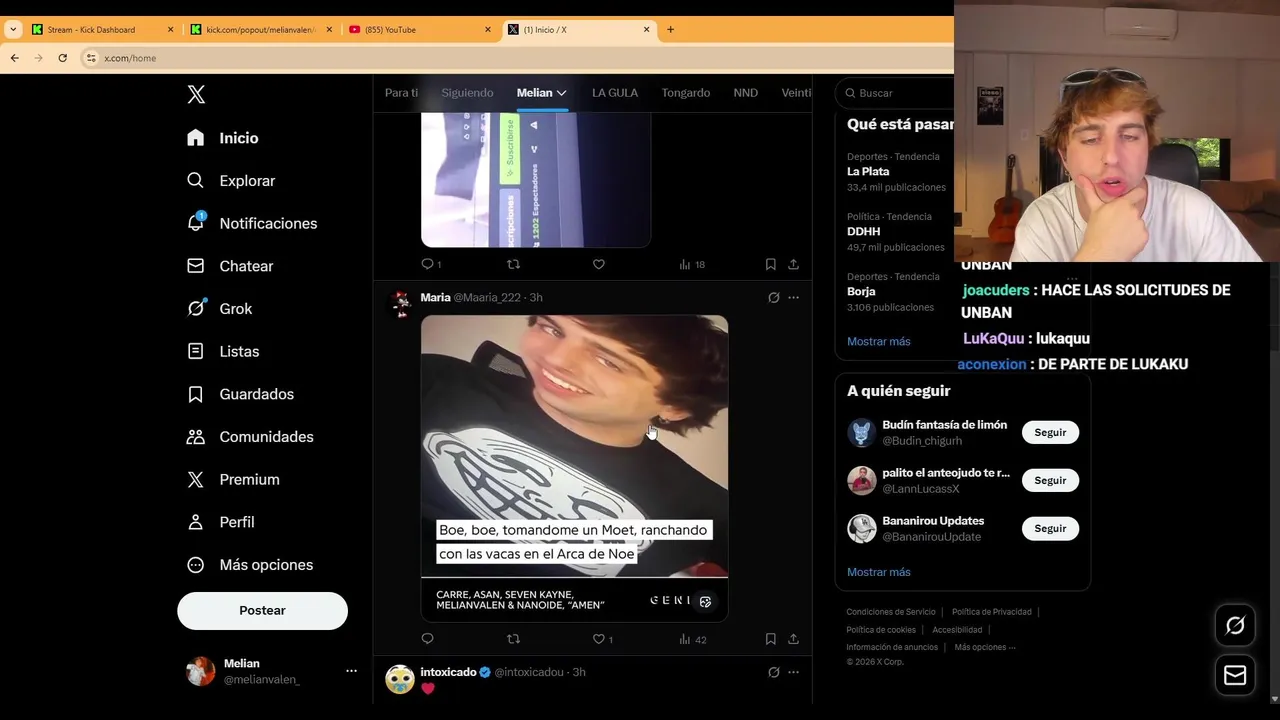This screenshot has height=720, width=1280.
Task: Bookmark Maria's post
Action: [770, 639]
